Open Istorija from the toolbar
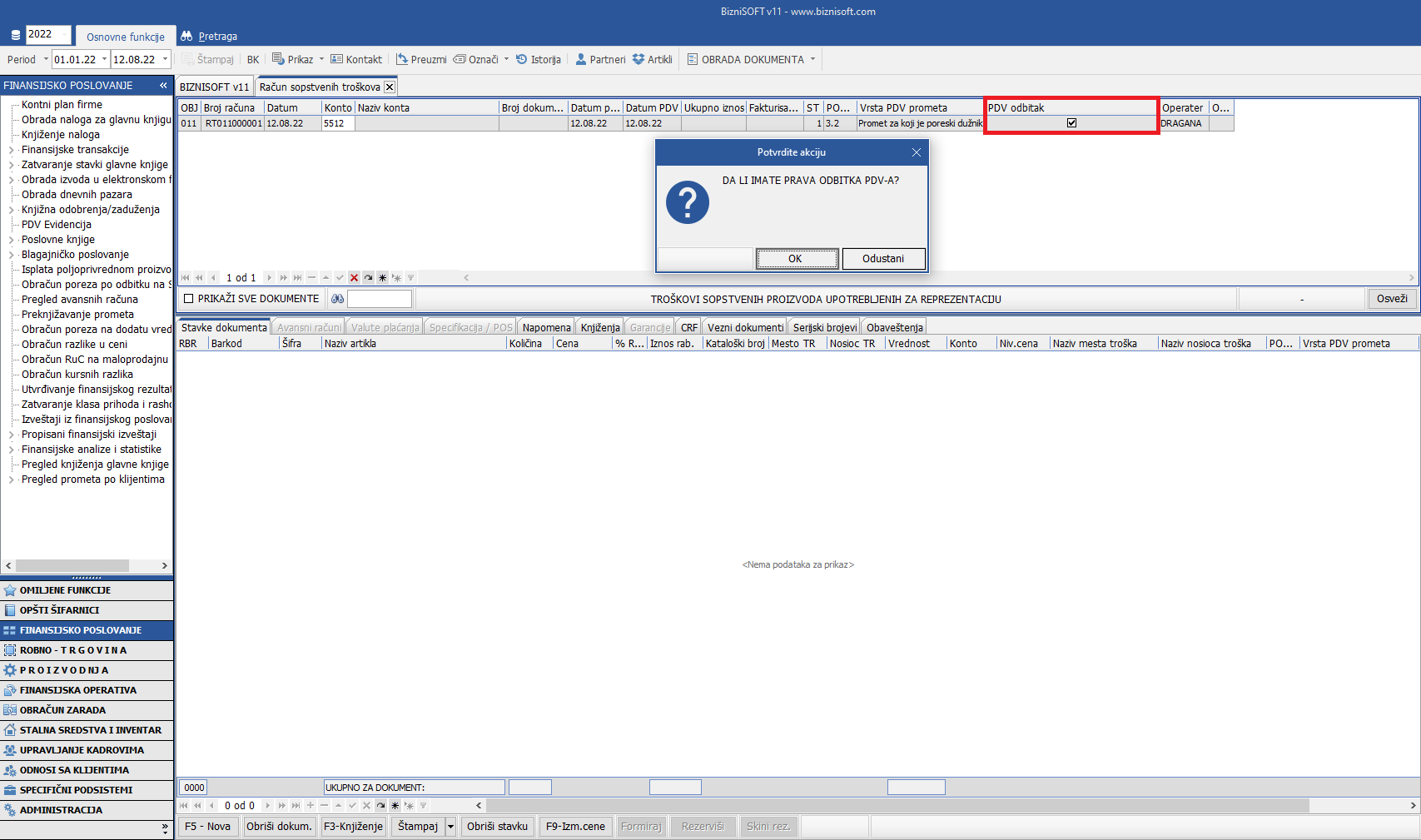Image resolution: width=1421 pixels, height=840 pixels. point(538,59)
